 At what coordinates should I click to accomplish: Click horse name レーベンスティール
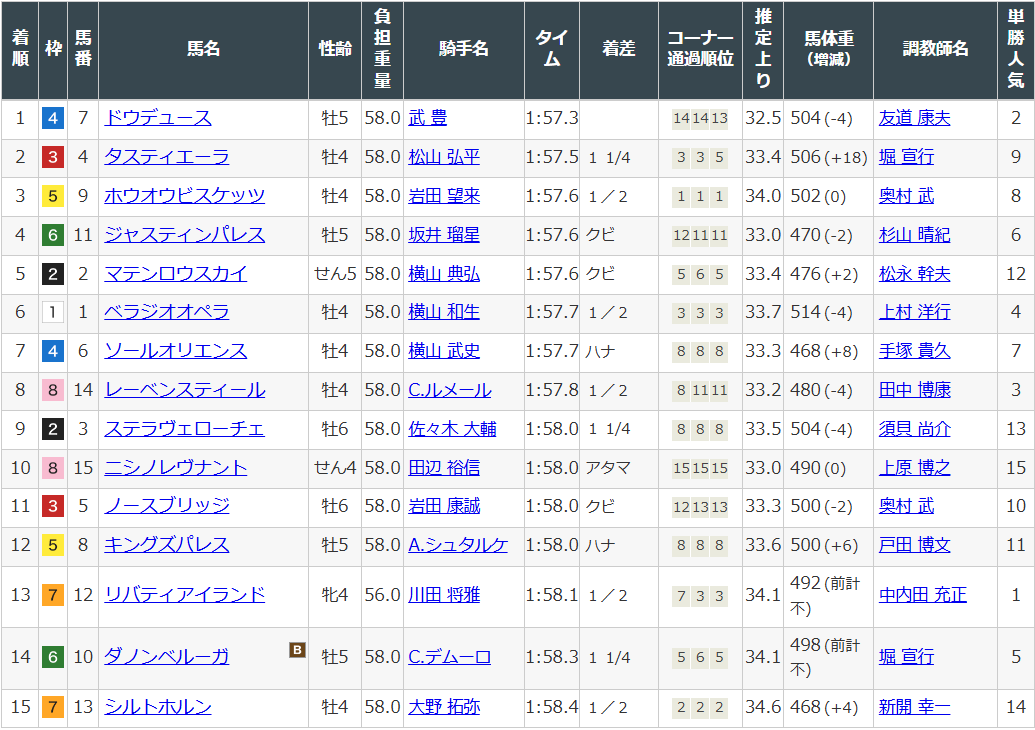pyautogui.click(x=185, y=390)
